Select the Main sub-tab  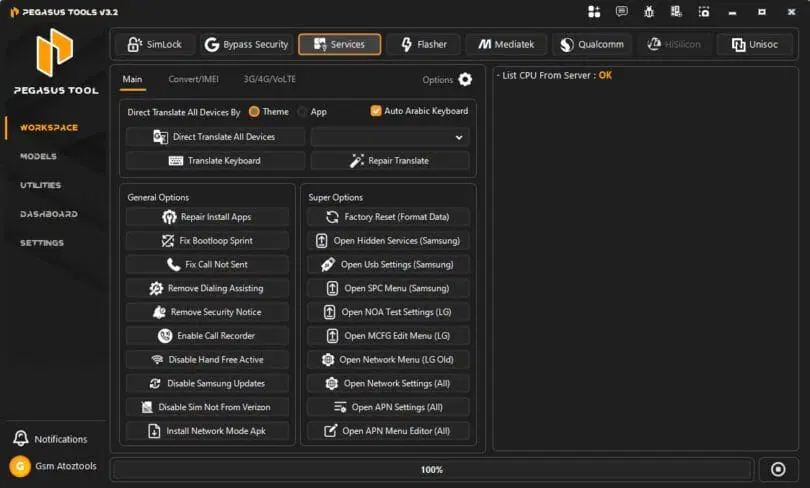click(x=132, y=79)
